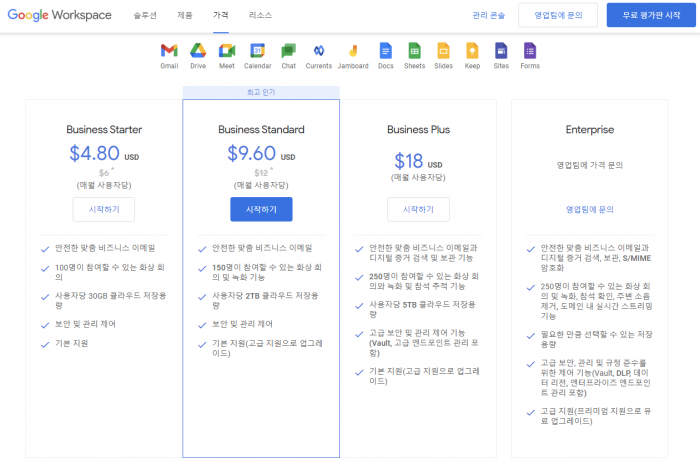Select the 가격 tab in navigation
The width and height of the screenshot is (700, 463).
(220, 16)
